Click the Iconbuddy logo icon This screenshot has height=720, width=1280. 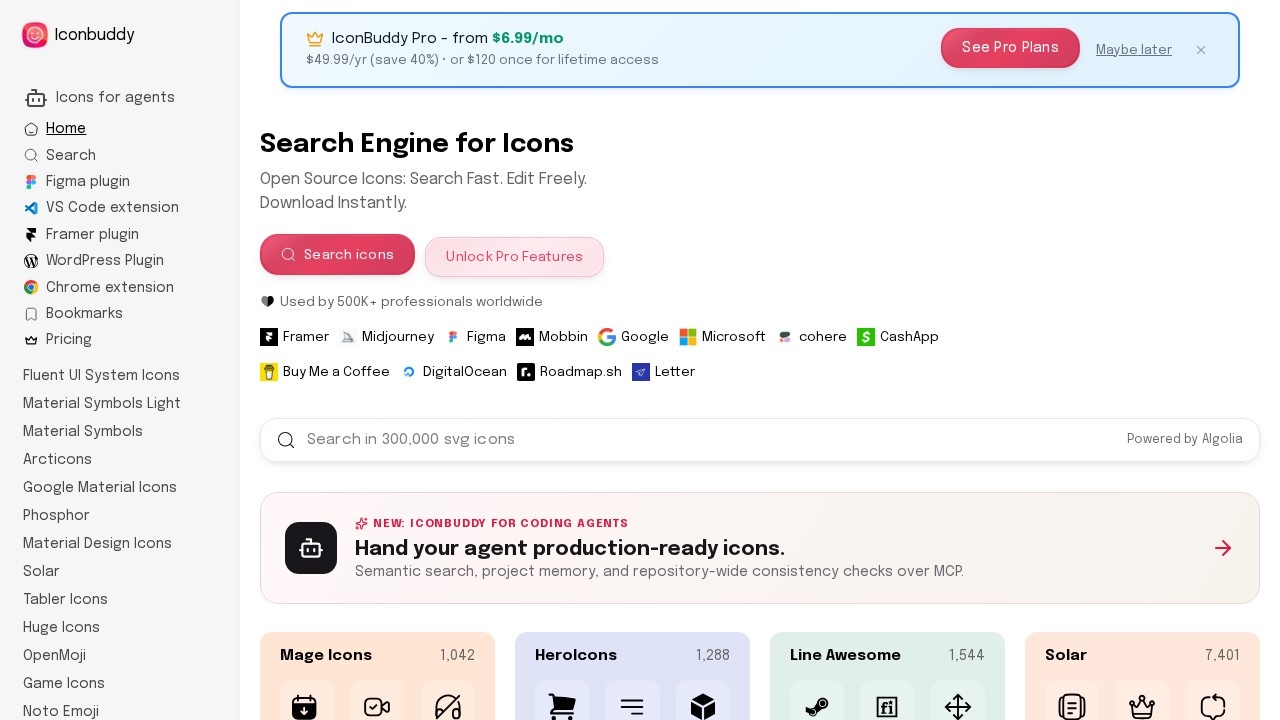pos(35,35)
